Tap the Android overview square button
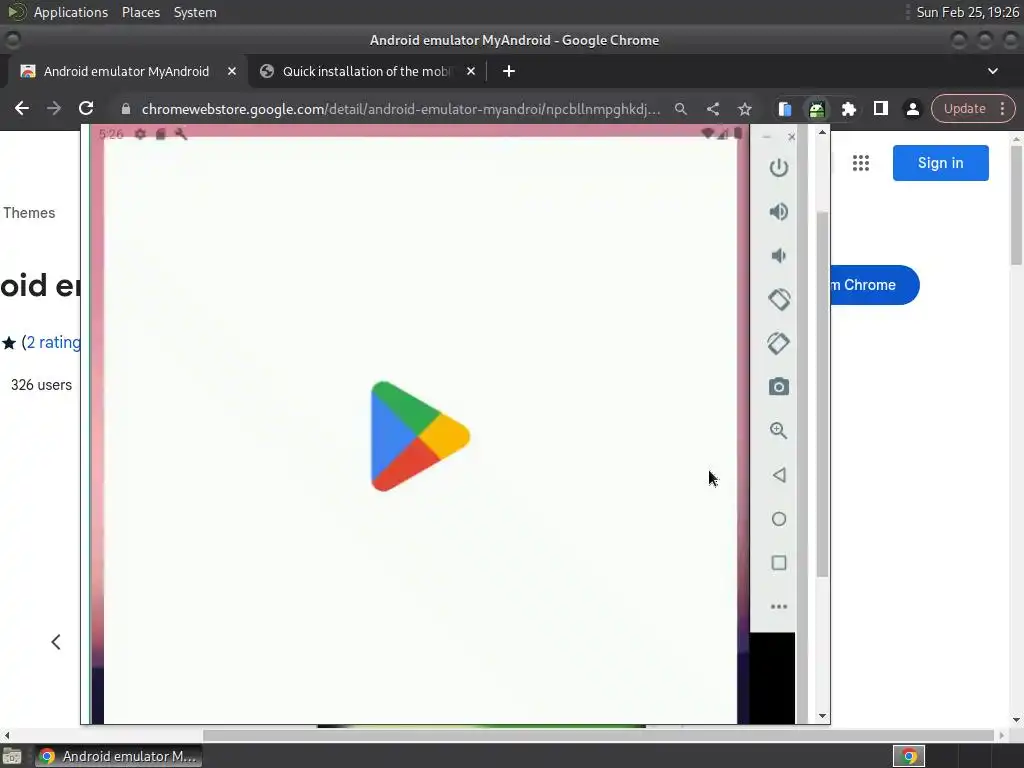Screen dimensions: 1024x768 (778, 563)
